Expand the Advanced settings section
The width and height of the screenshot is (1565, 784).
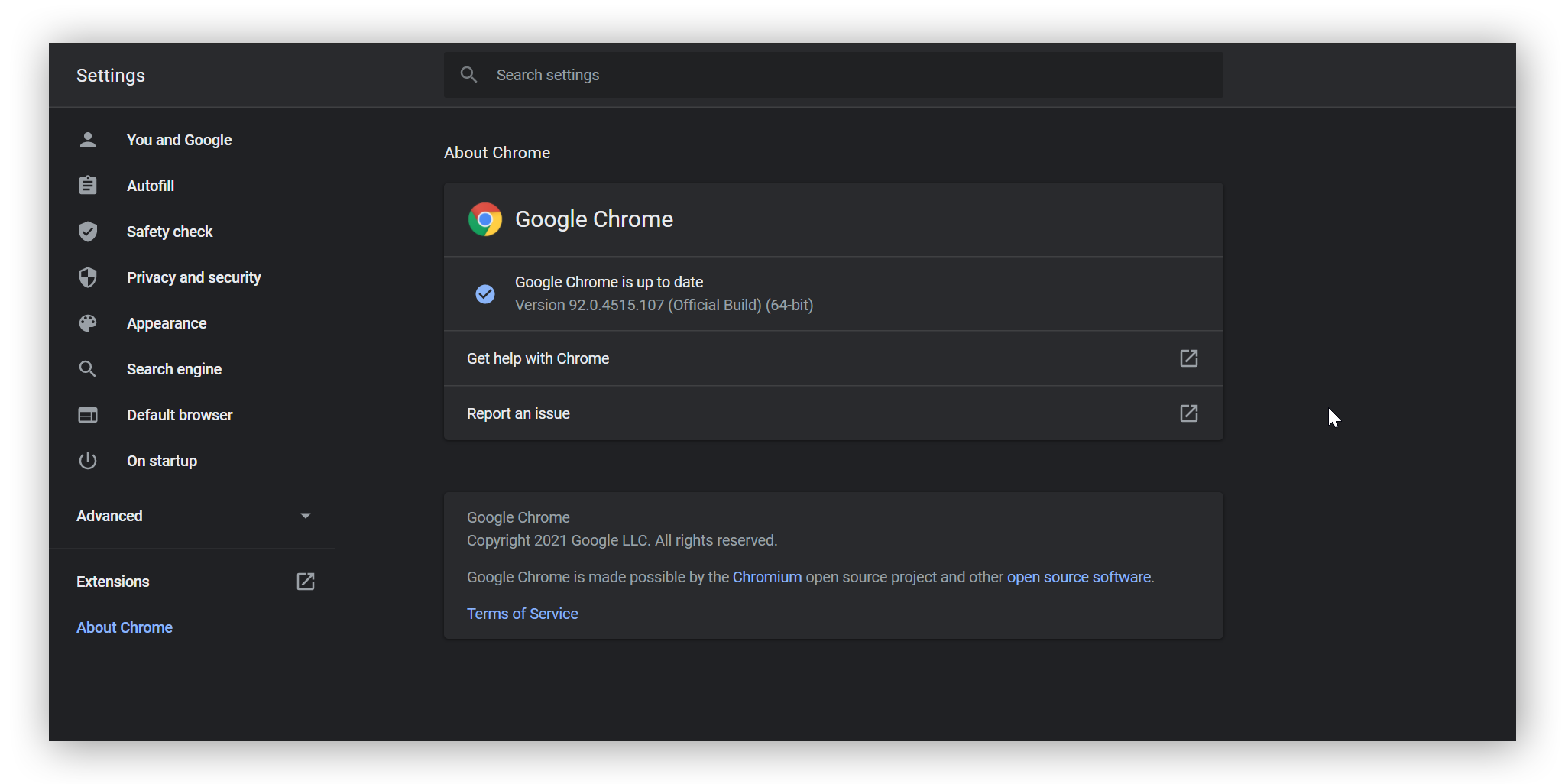tap(305, 515)
